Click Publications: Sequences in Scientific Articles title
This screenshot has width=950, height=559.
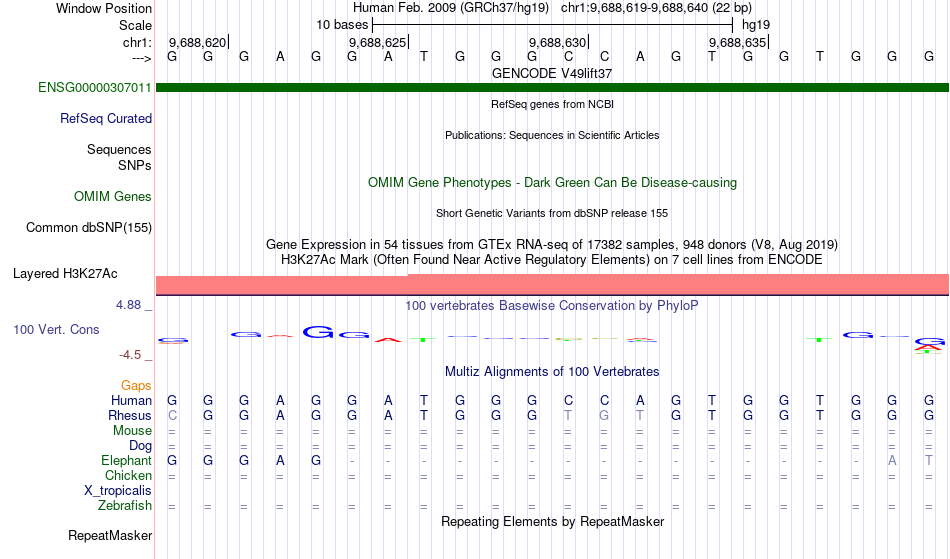(x=552, y=135)
